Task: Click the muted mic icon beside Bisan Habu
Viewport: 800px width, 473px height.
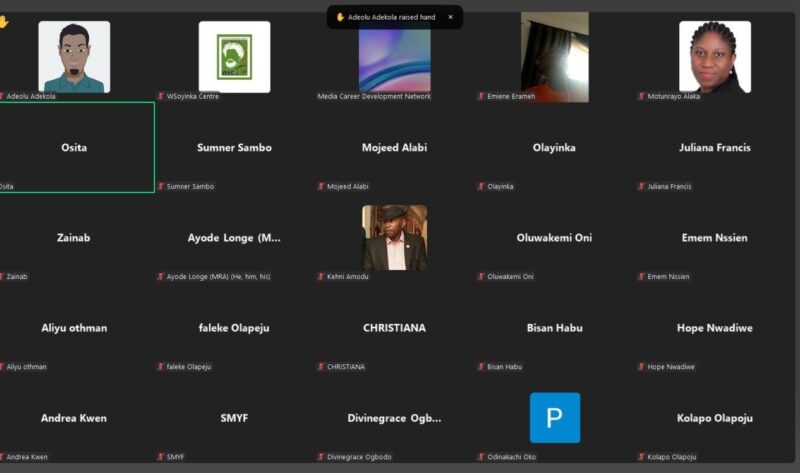Action: [481, 367]
